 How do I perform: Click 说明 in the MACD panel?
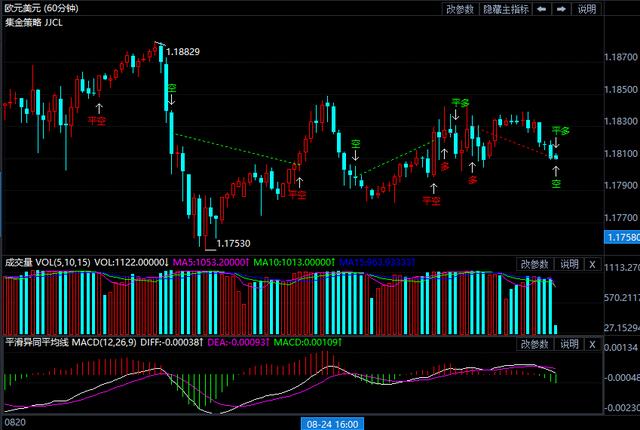coord(569,344)
